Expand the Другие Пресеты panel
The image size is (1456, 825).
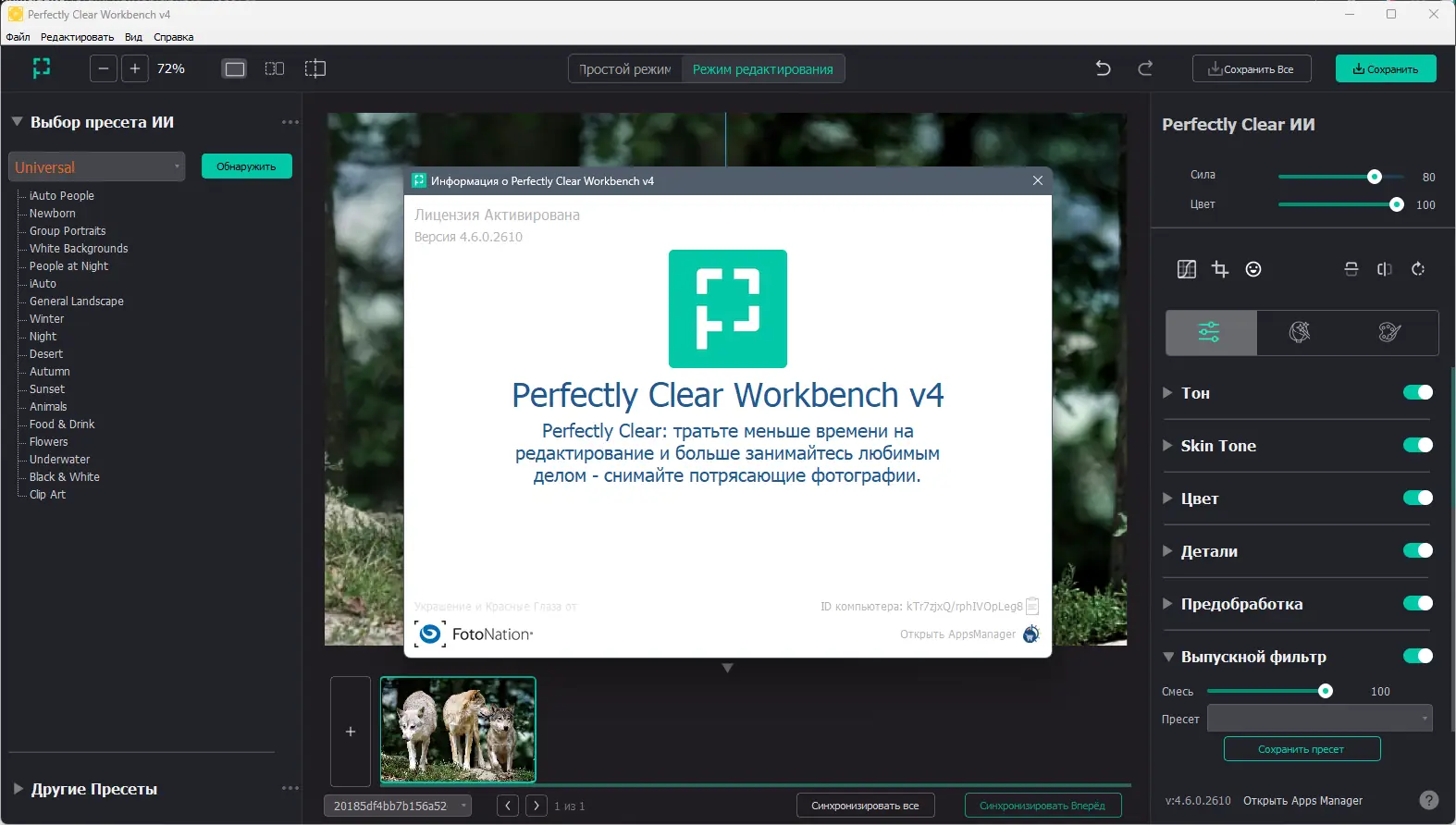pos(18,789)
